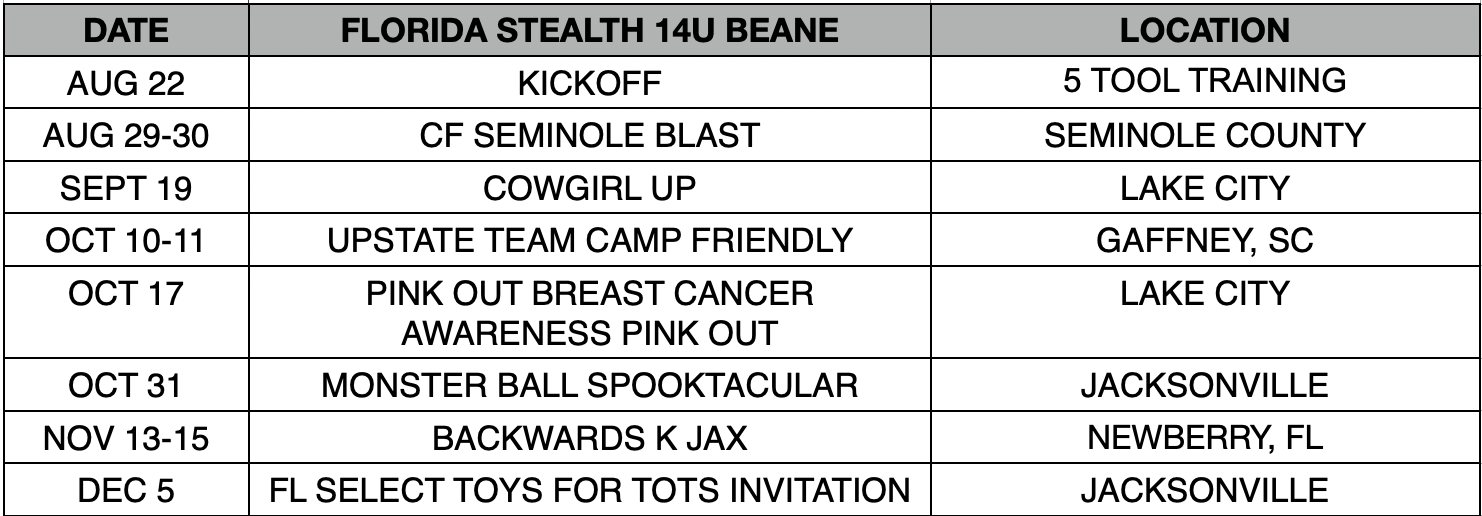Click the DEC 5 date cell

[126, 491]
